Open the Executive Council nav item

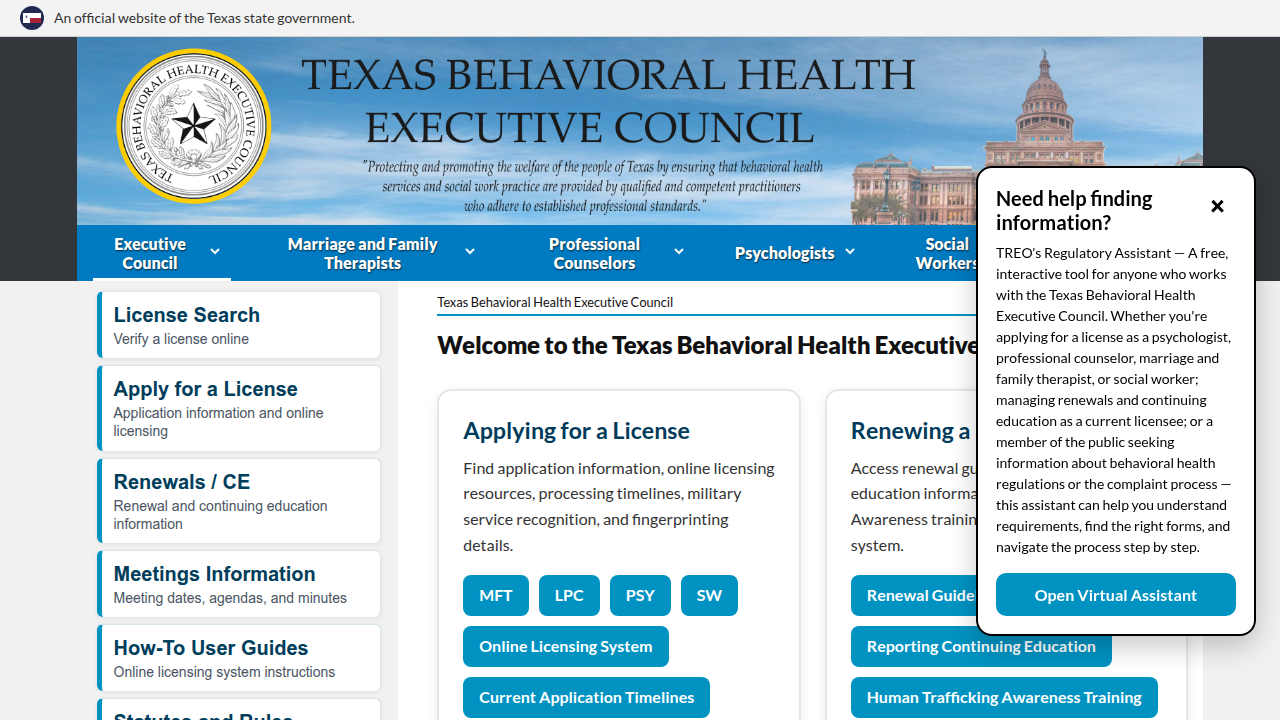150,253
